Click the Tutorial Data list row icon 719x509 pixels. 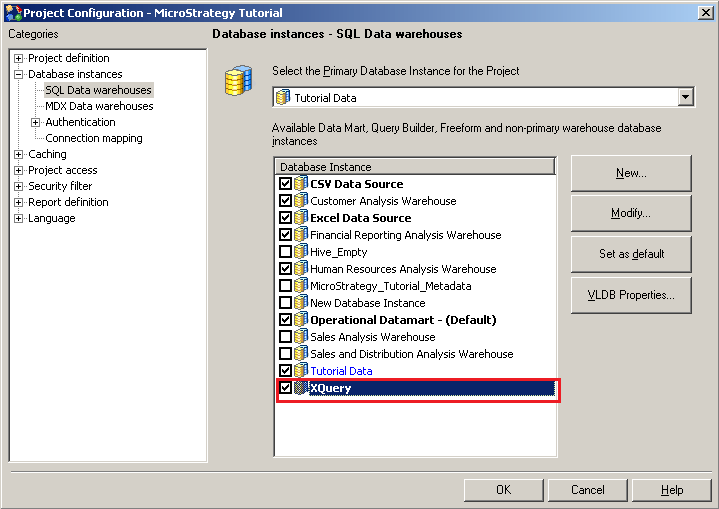(x=301, y=370)
